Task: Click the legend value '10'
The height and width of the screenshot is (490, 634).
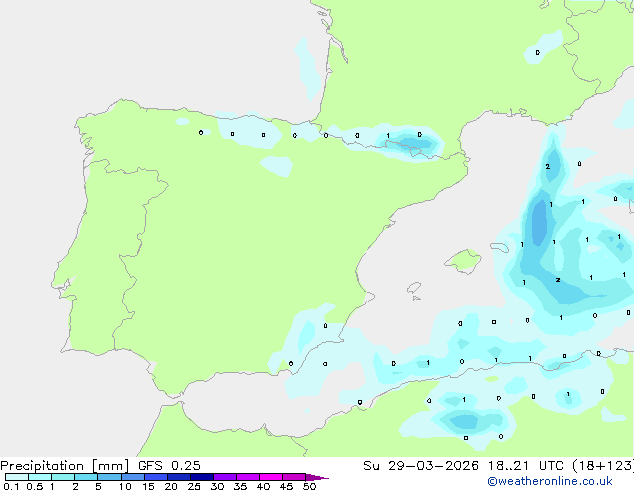Action: 125,486
